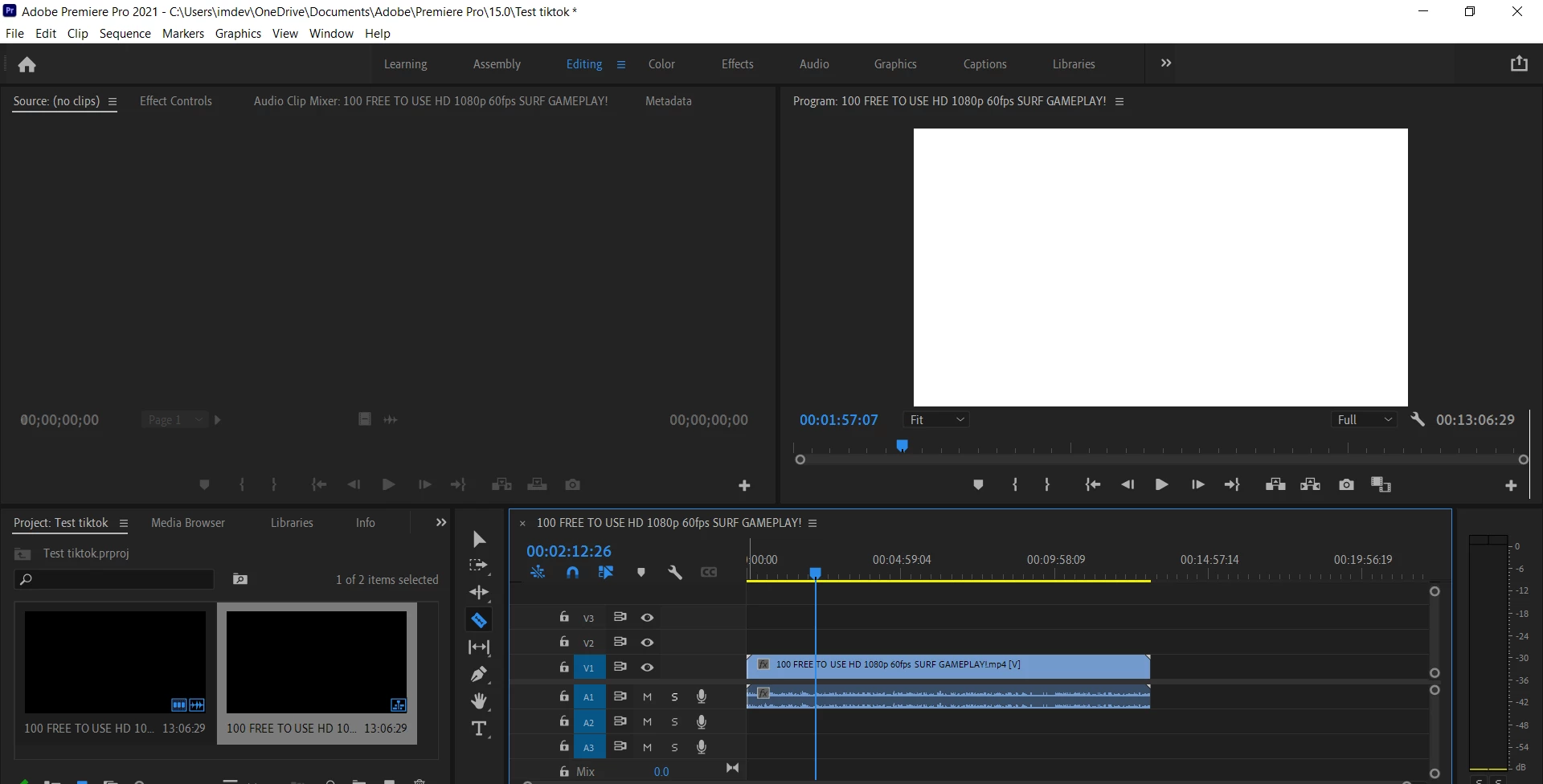Select the Hand tool
1543x784 pixels.
point(479,701)
